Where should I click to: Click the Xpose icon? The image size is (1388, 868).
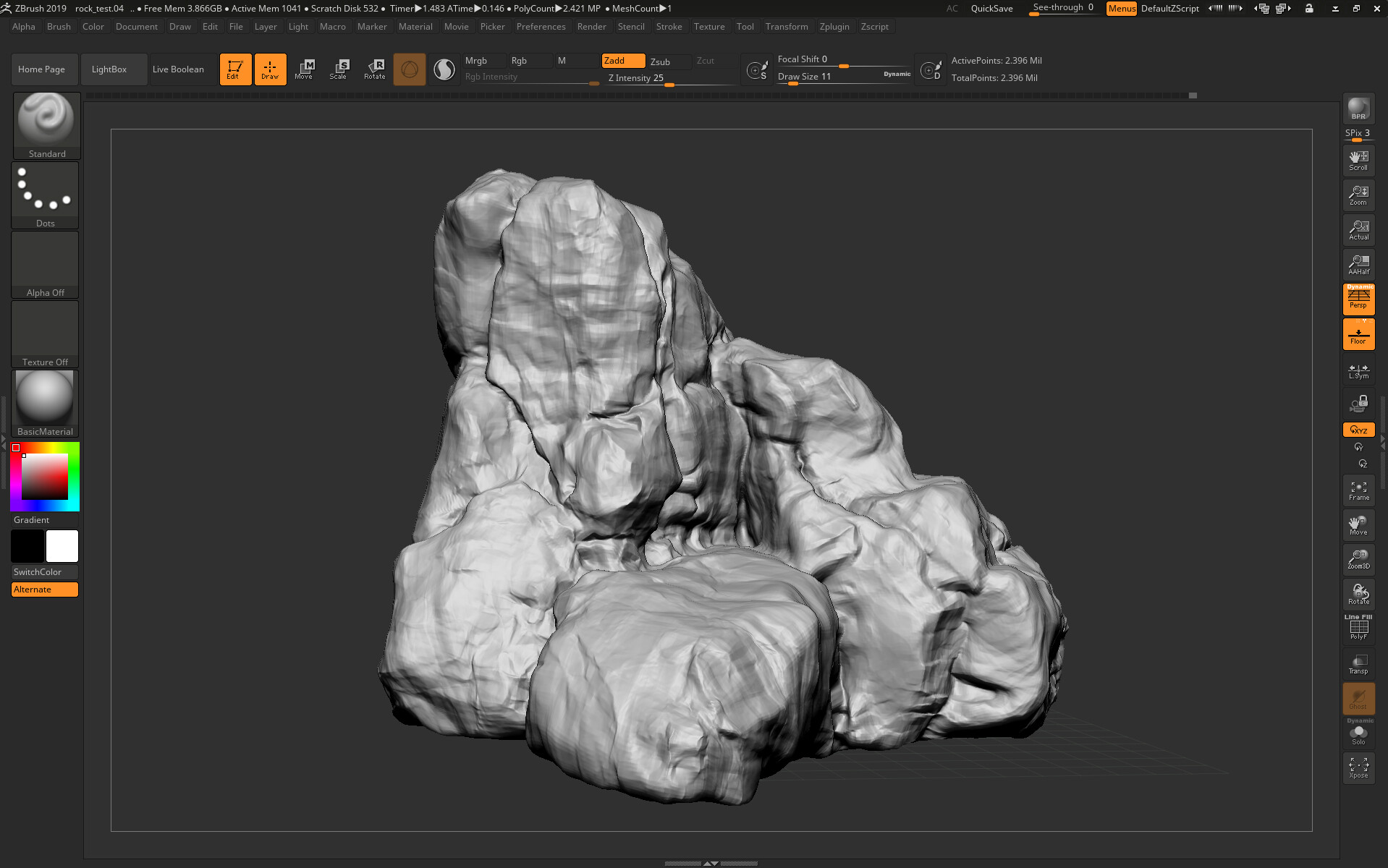pyautogui.click(x=1358, y=768)
